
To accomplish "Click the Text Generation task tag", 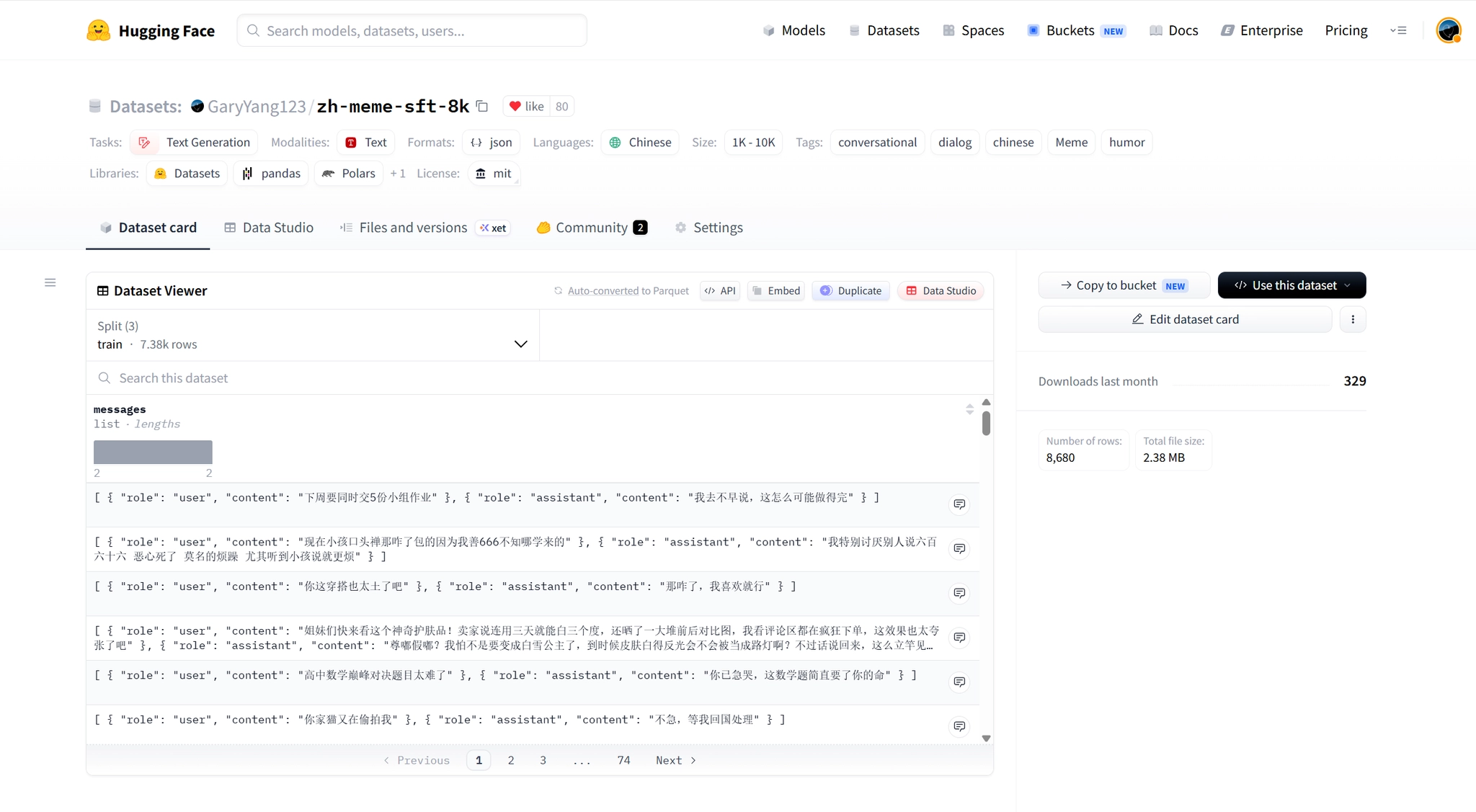I will click(x=194, y=143).
